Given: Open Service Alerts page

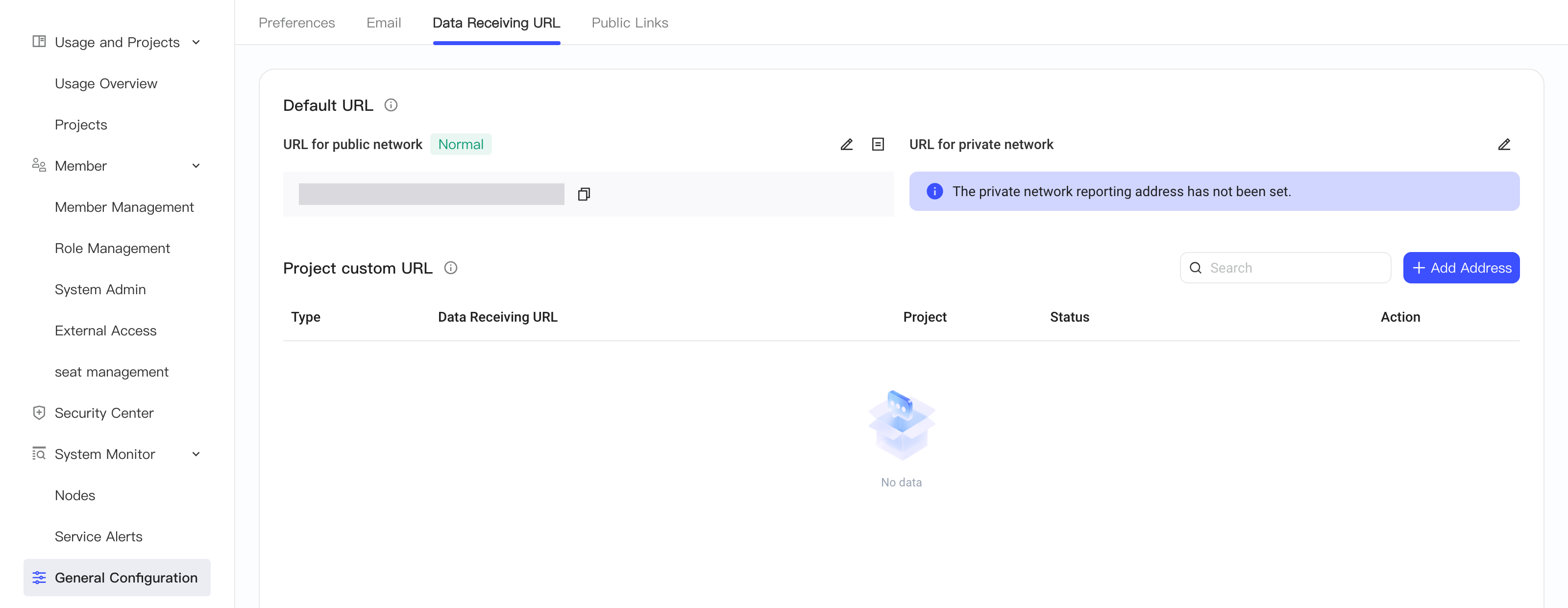Looking at the screenshot, I should 98,537.
